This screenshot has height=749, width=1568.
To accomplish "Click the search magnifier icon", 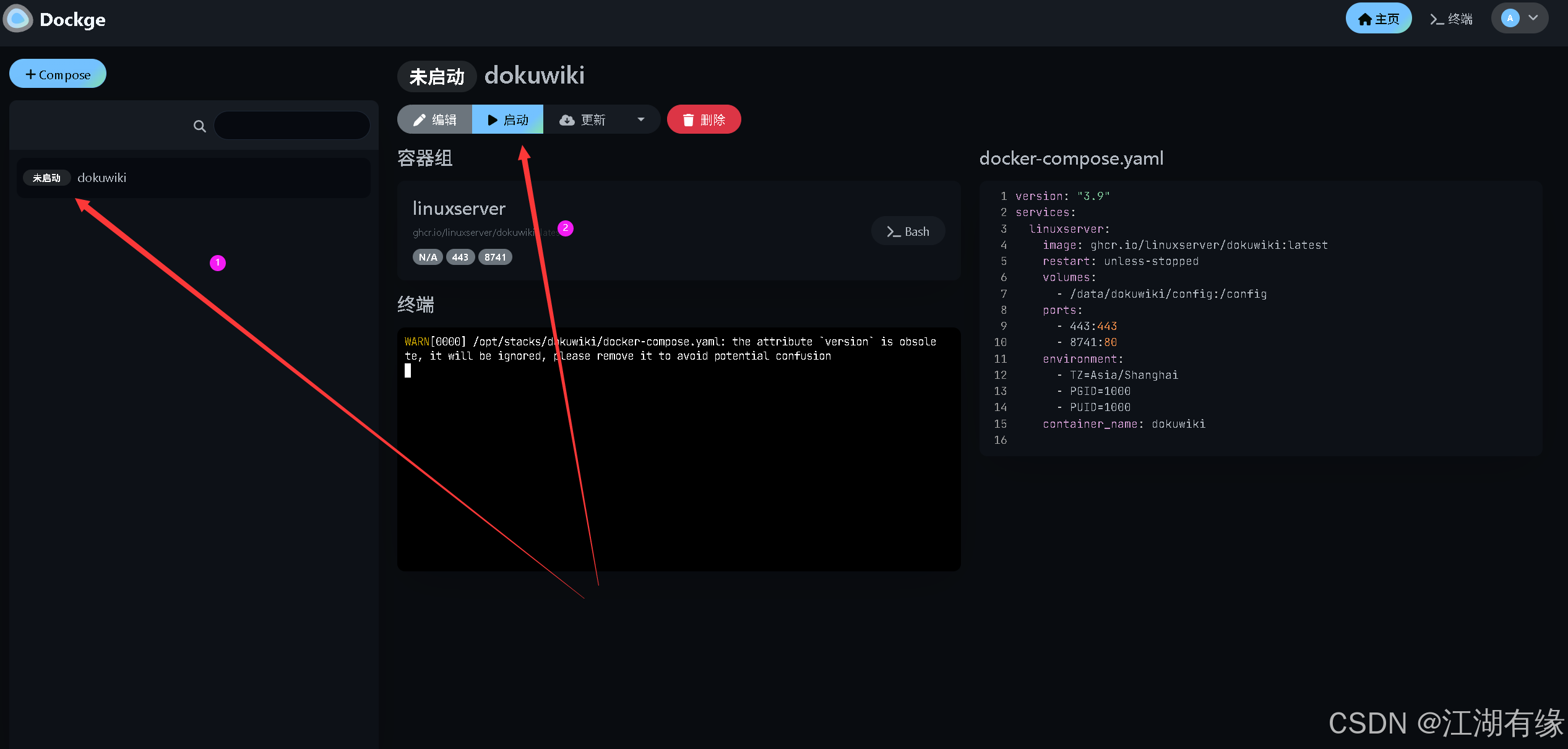I will tap(199, 126).
